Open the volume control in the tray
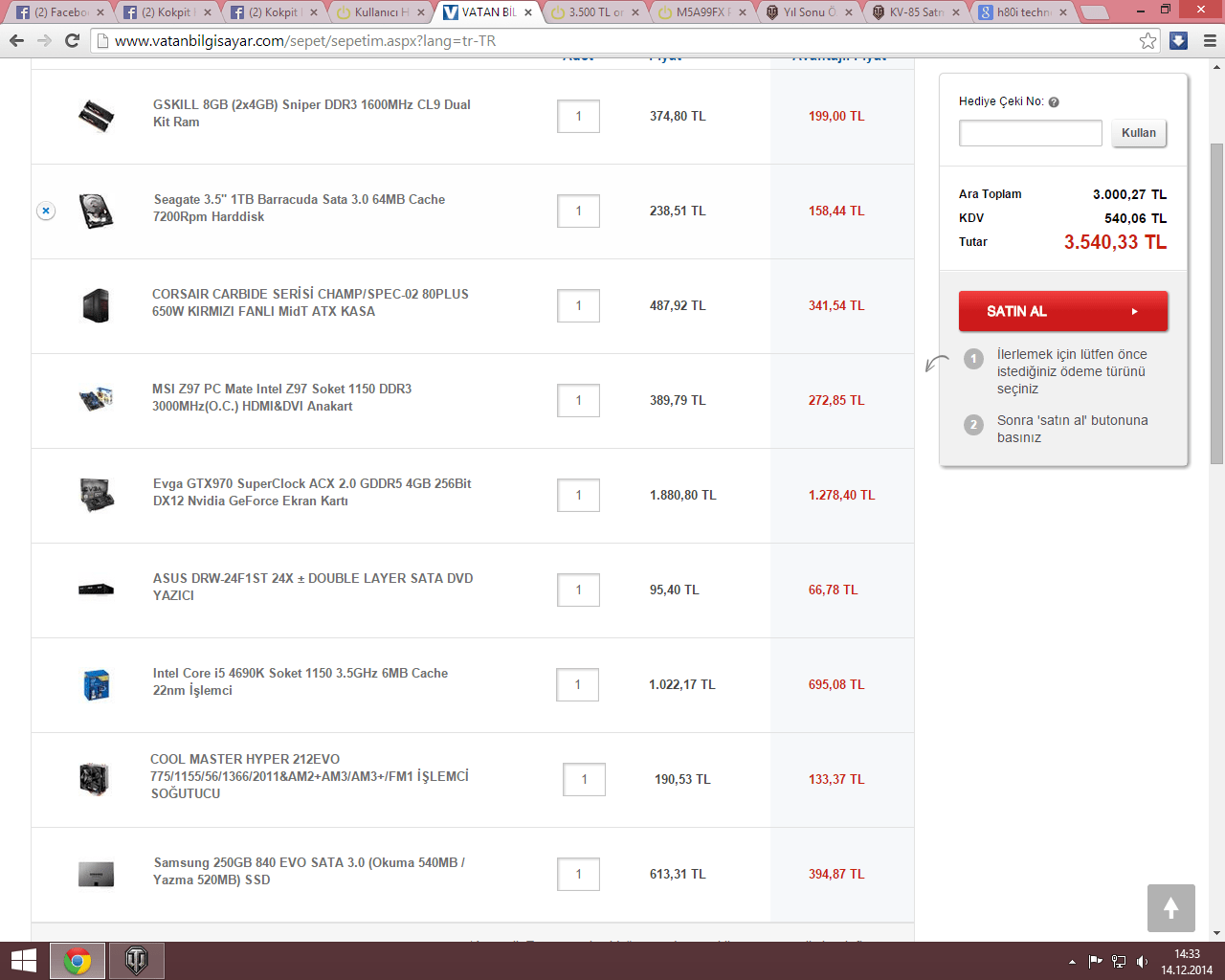Image resolution: width=1225 pixels, height=980 pixels. coord(1142,962)
